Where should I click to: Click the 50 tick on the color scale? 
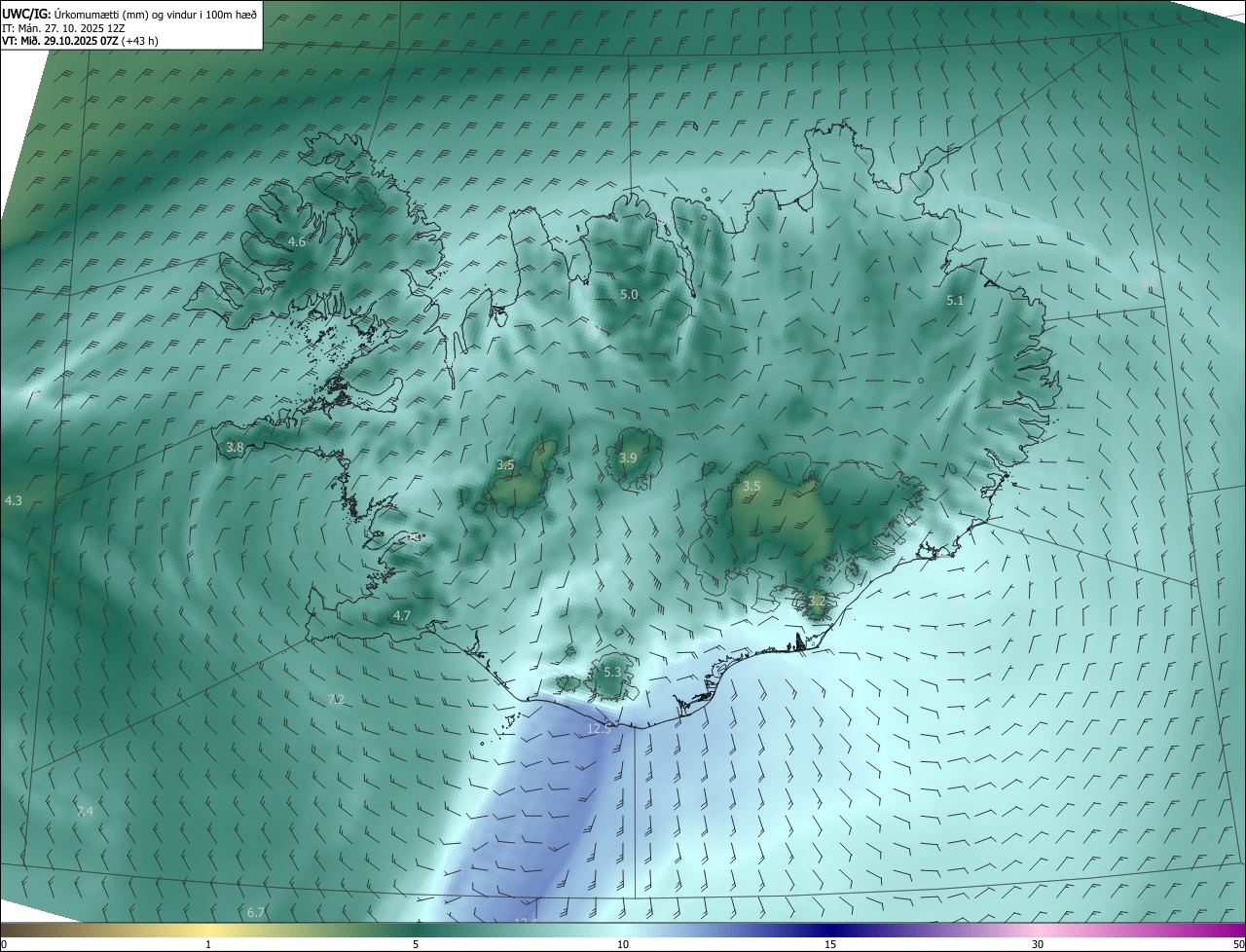click(1238, 944)
